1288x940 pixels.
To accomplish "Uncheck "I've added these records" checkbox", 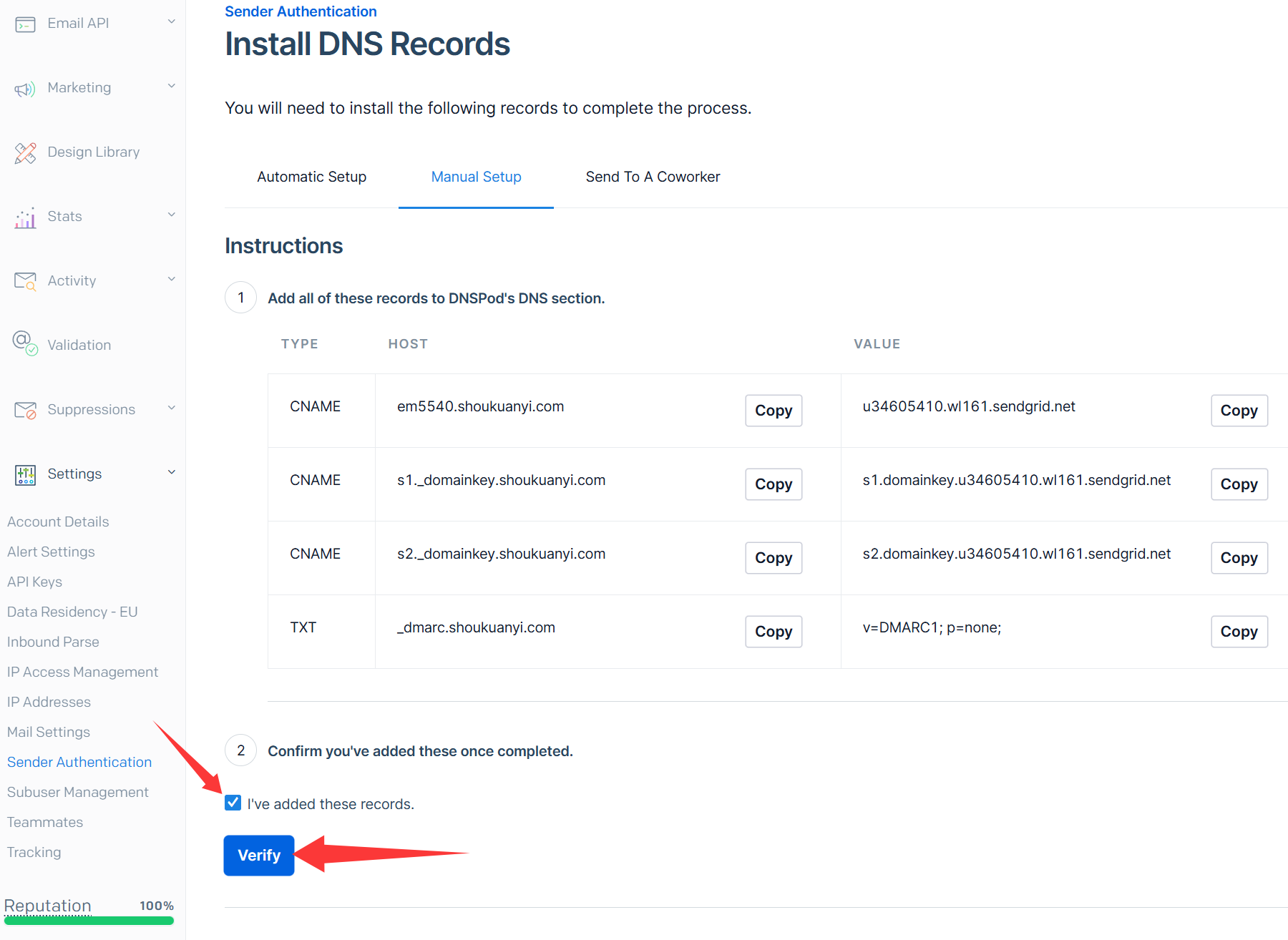I will point(233,803).
